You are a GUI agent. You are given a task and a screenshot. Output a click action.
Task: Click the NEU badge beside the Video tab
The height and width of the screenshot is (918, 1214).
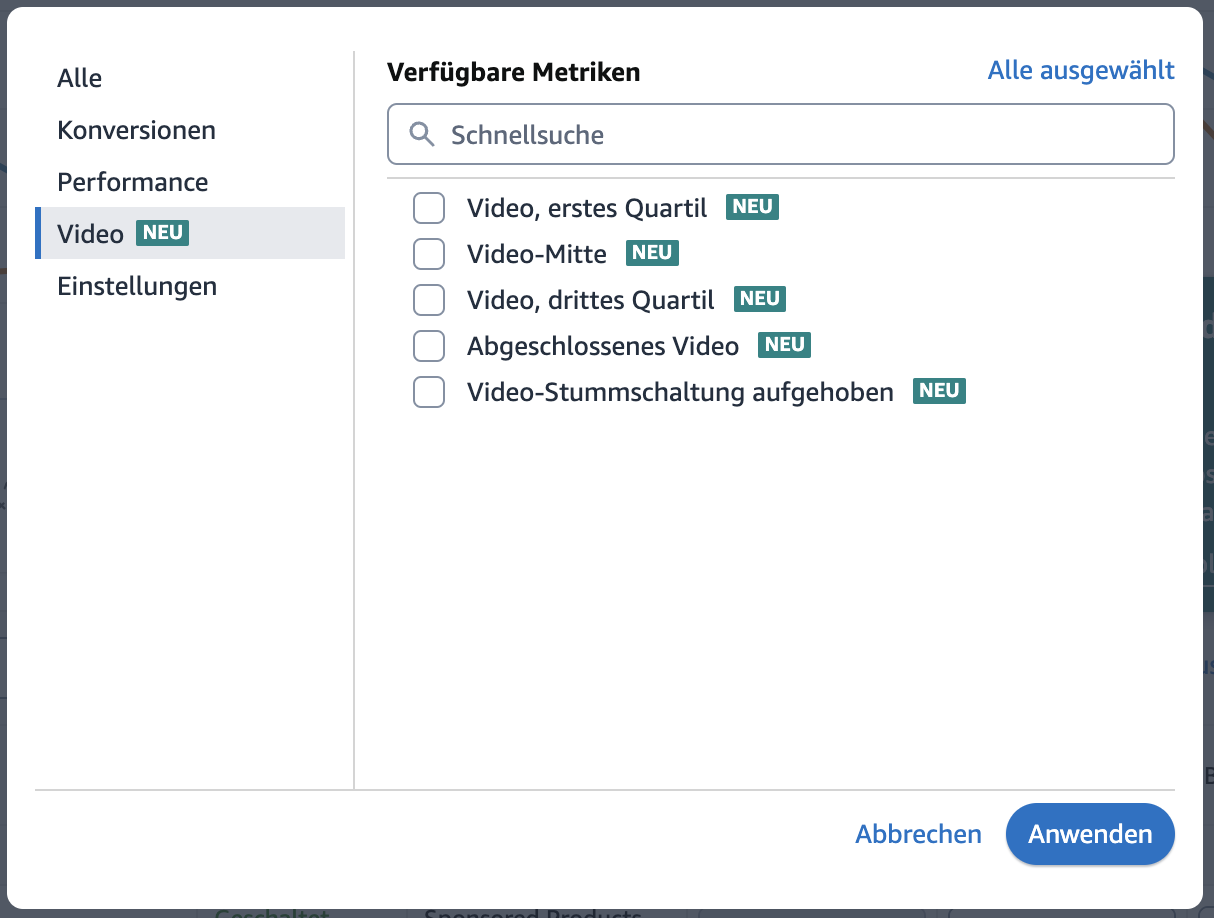pyautogui.click(x=162, y=233)
